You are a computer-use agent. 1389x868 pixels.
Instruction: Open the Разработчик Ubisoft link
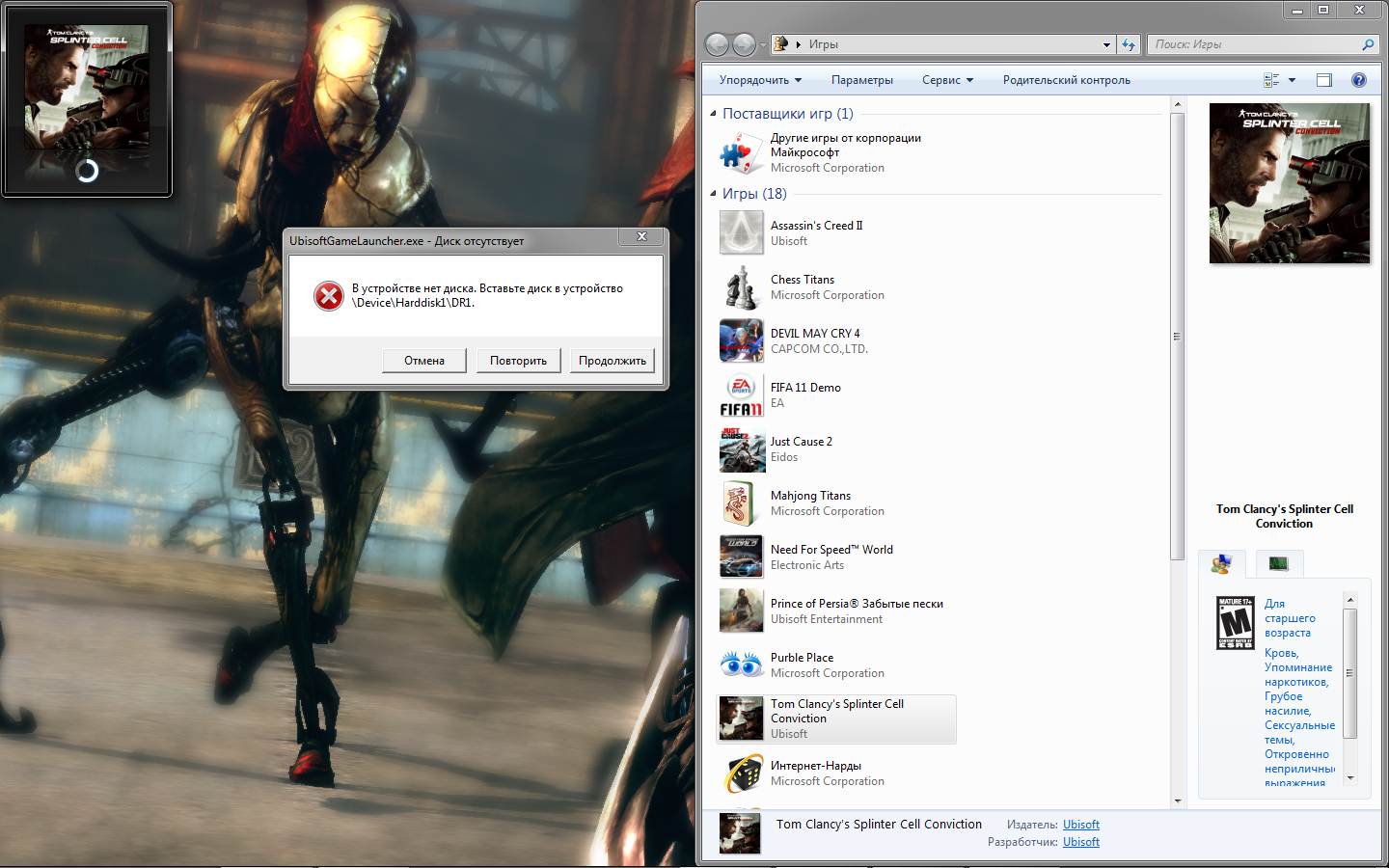pyautogui.click(x=1081, y=842)
